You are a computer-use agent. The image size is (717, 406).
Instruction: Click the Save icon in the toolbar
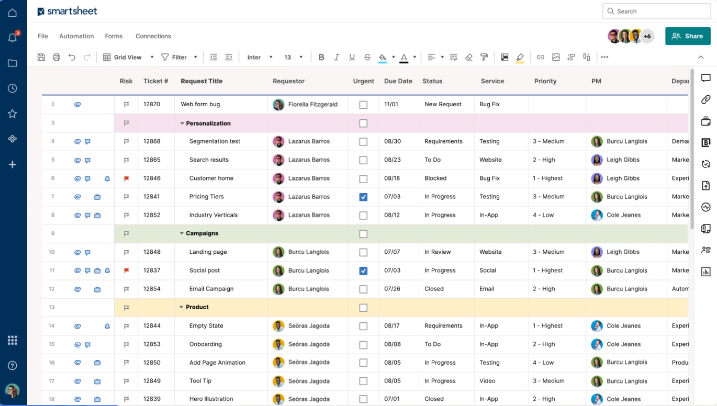coord(41,57)
